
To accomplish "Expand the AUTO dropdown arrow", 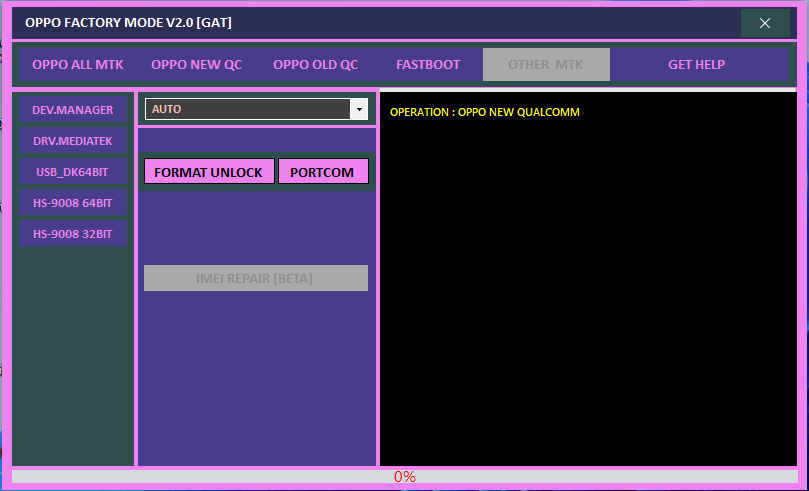I will click(358, 109).
